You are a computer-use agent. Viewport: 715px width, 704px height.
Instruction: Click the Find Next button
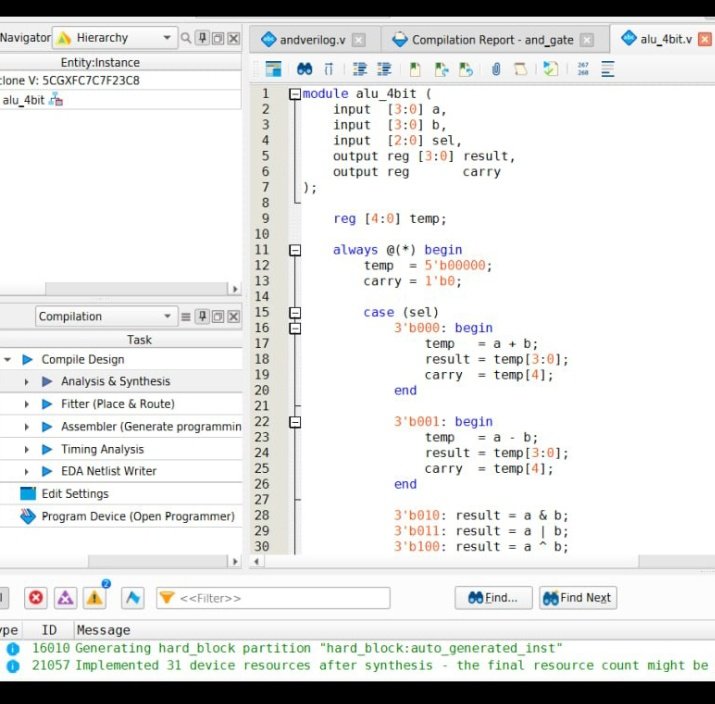pyautogui.click(x=578, y=597)
